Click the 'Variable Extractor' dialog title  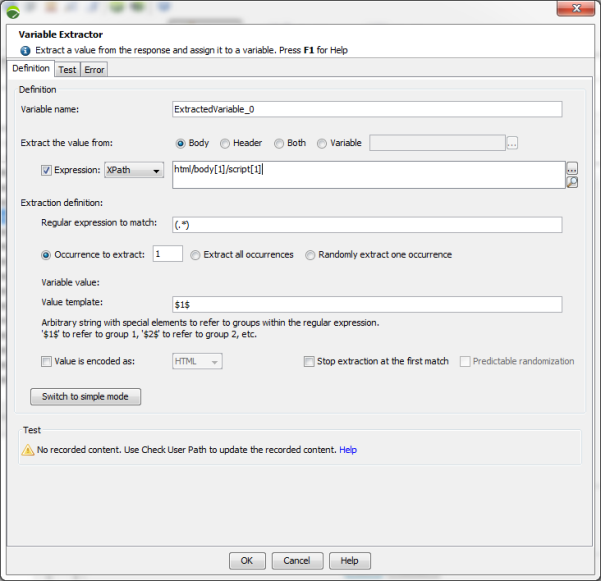(61, 34)
